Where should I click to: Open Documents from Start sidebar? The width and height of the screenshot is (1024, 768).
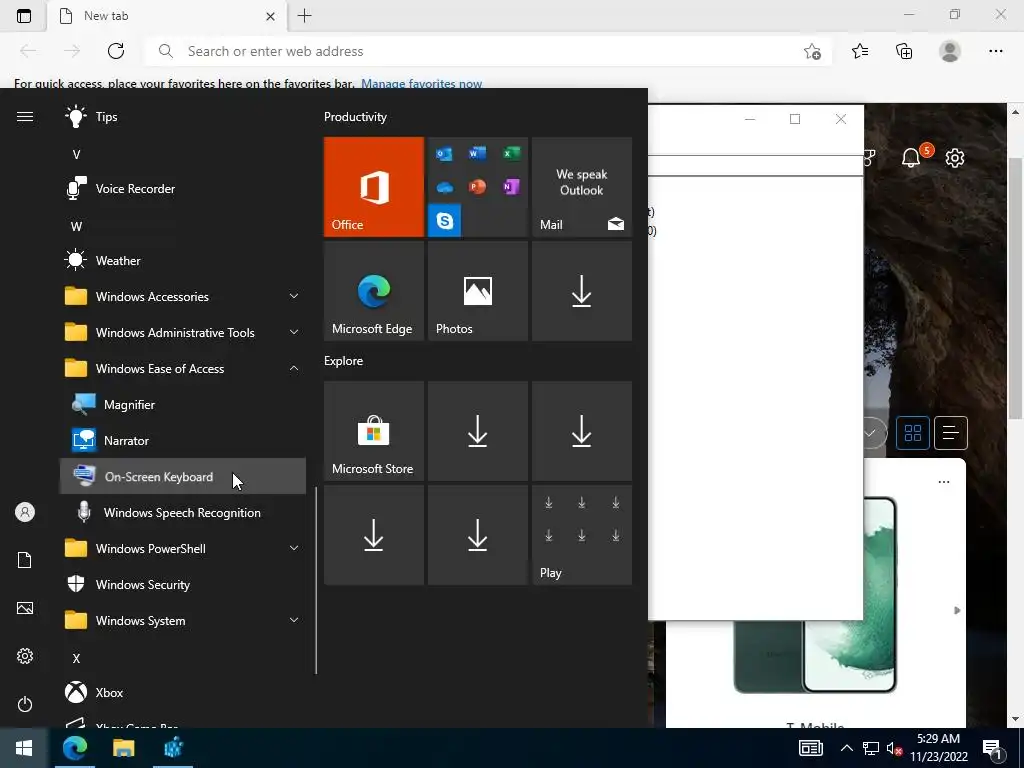click(25, 560)
